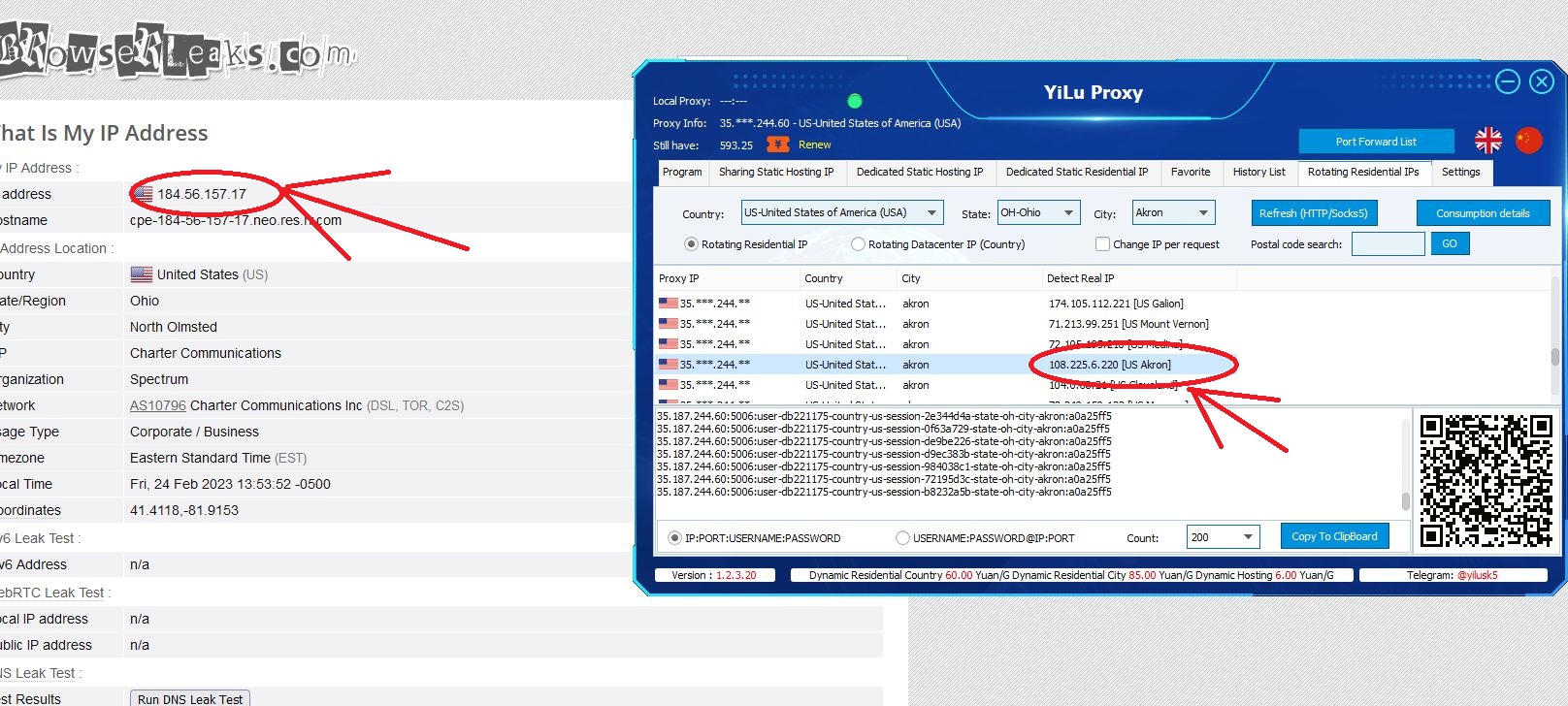Open the Telegram @yilusk5 link
This screenshot has width=1568, height=706.
tap(1478, 575)
